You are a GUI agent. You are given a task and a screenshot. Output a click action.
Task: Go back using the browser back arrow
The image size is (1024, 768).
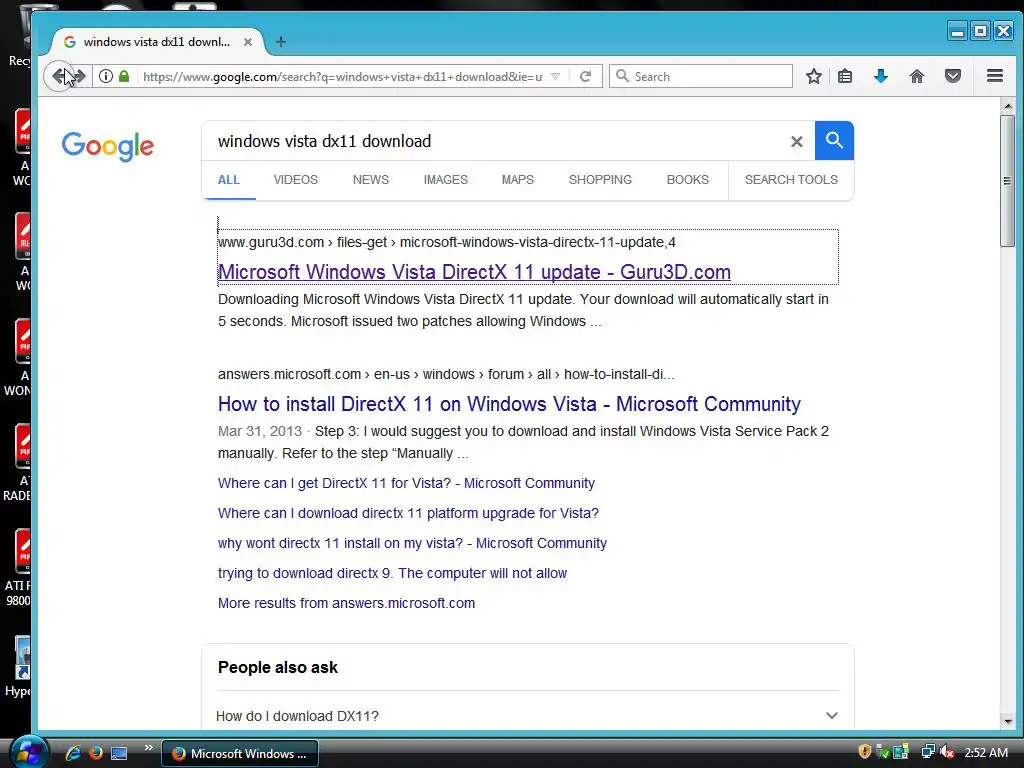coord(59,76)
